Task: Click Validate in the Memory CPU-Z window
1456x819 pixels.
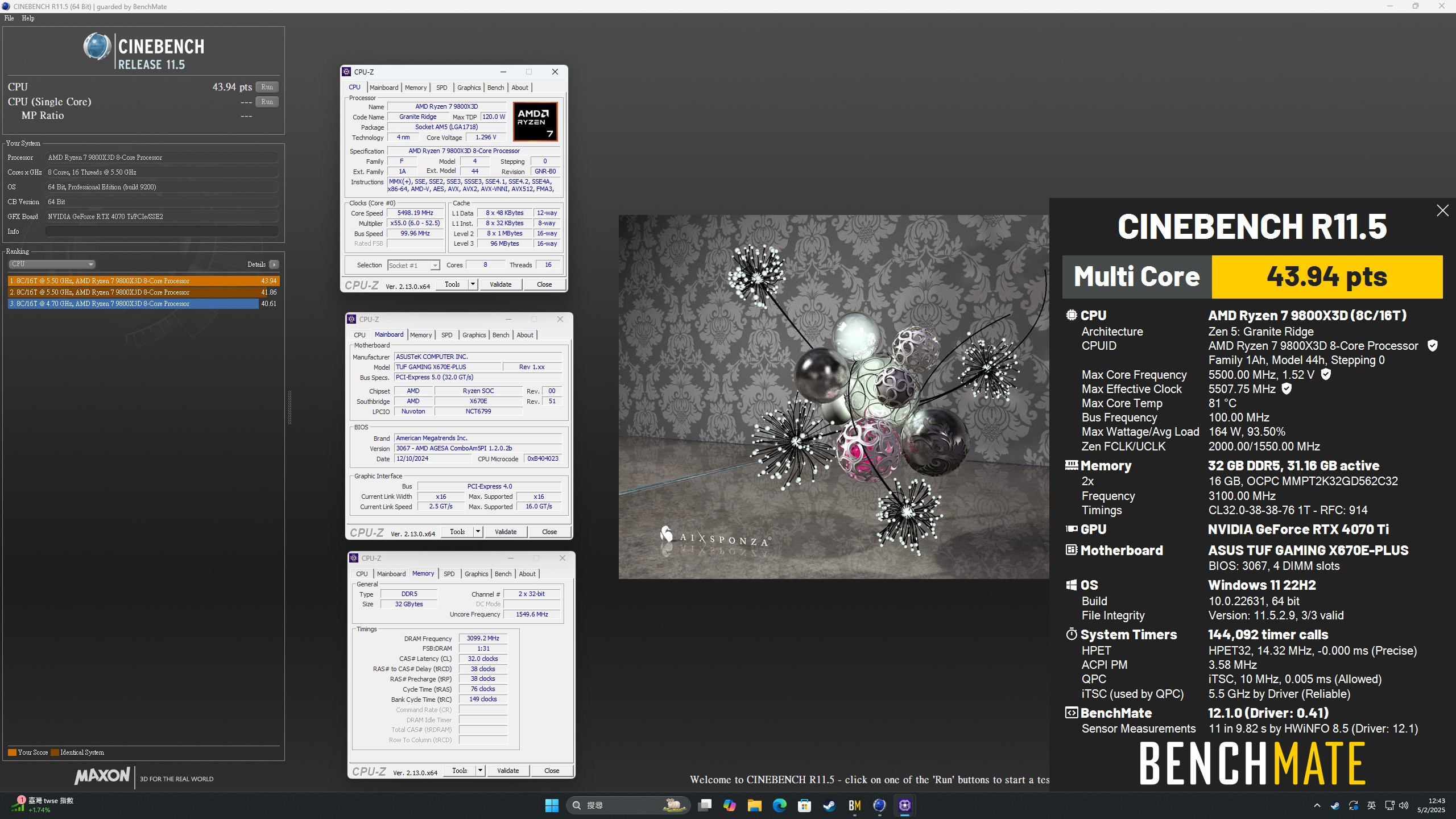Action: tap(508, 771)
